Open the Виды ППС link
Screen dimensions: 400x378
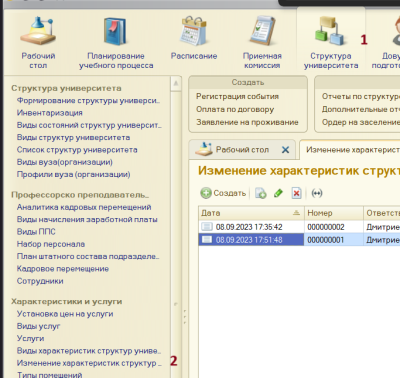[36, 232]
